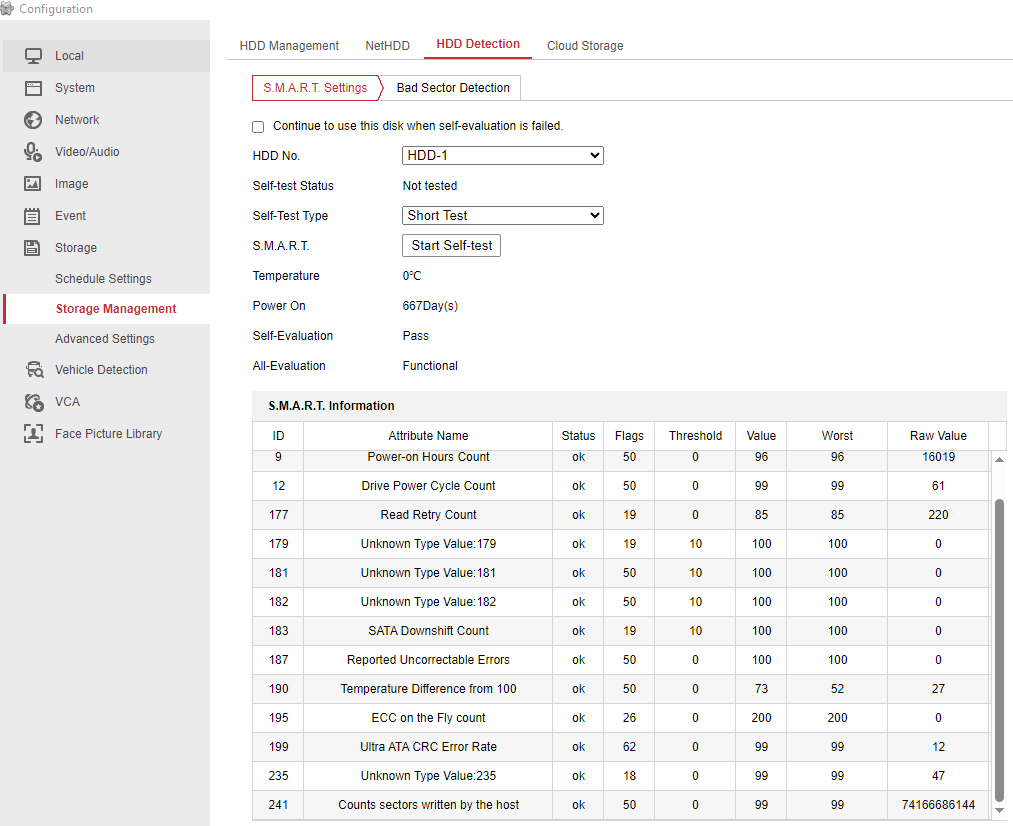The width and height of the screenshot is (1013, 826).
Task: Collapse the Storage menu section
Action: tap(76, 248)
